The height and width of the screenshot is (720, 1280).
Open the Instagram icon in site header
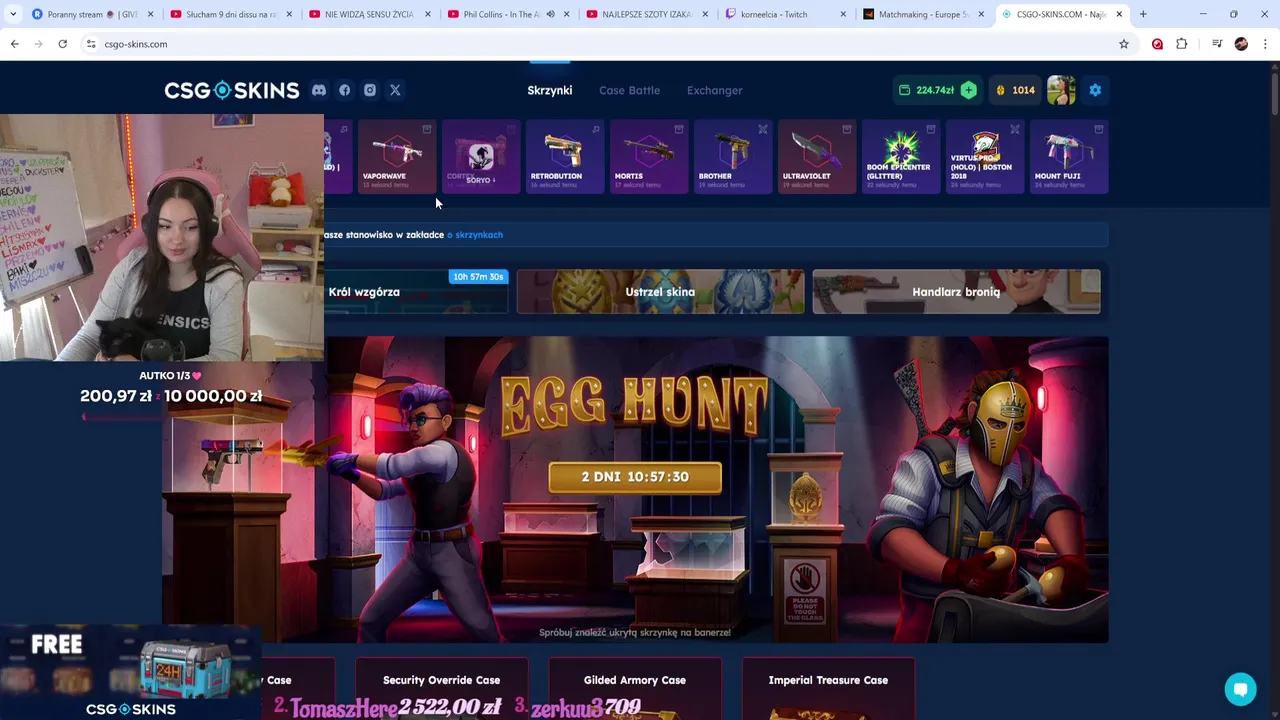point(370,90)
